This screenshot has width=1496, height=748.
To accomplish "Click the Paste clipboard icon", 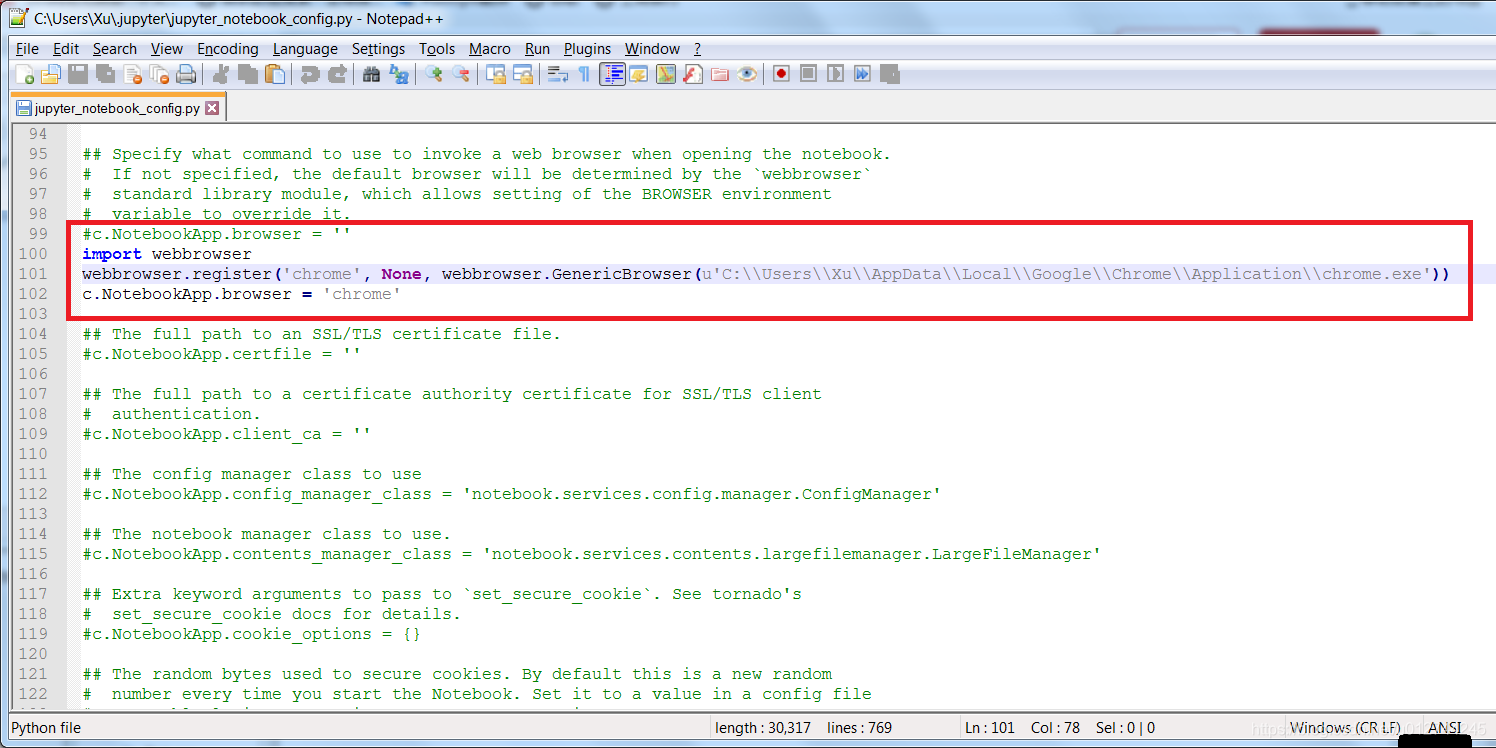I will pyautogui.click(x=274, y=74).
